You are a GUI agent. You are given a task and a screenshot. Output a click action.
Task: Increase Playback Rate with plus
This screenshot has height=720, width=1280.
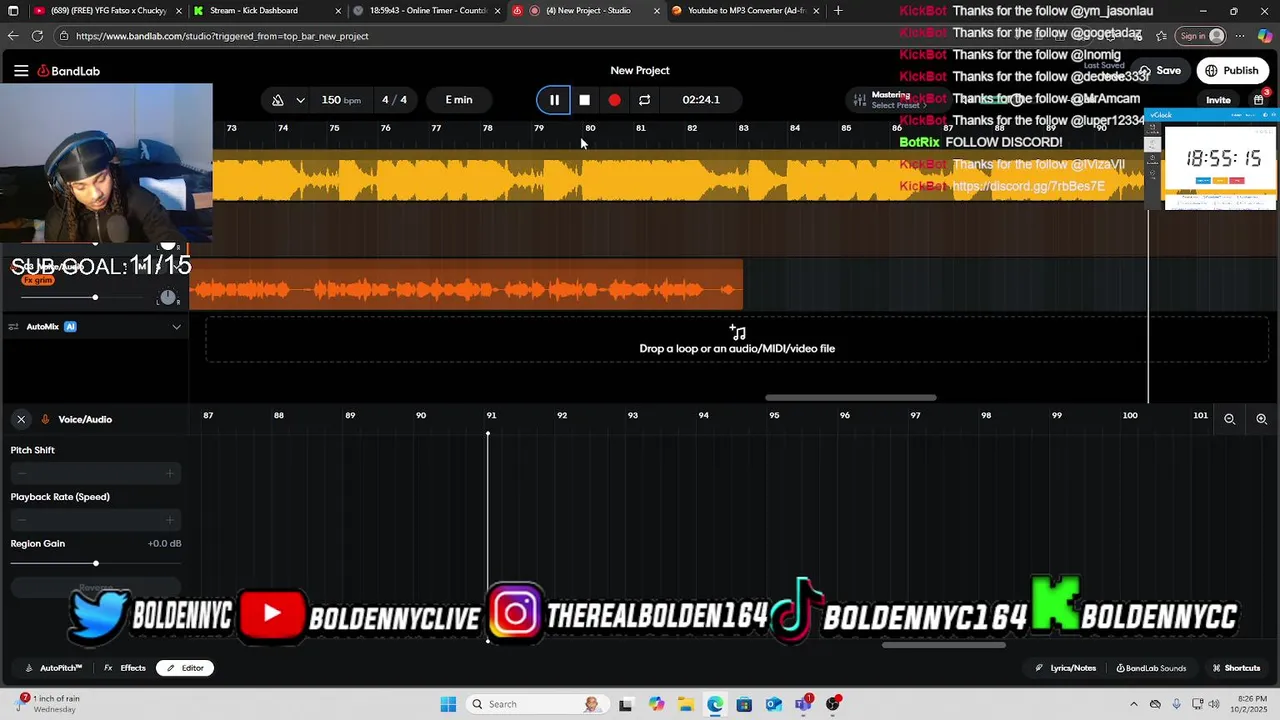(170, 520)
